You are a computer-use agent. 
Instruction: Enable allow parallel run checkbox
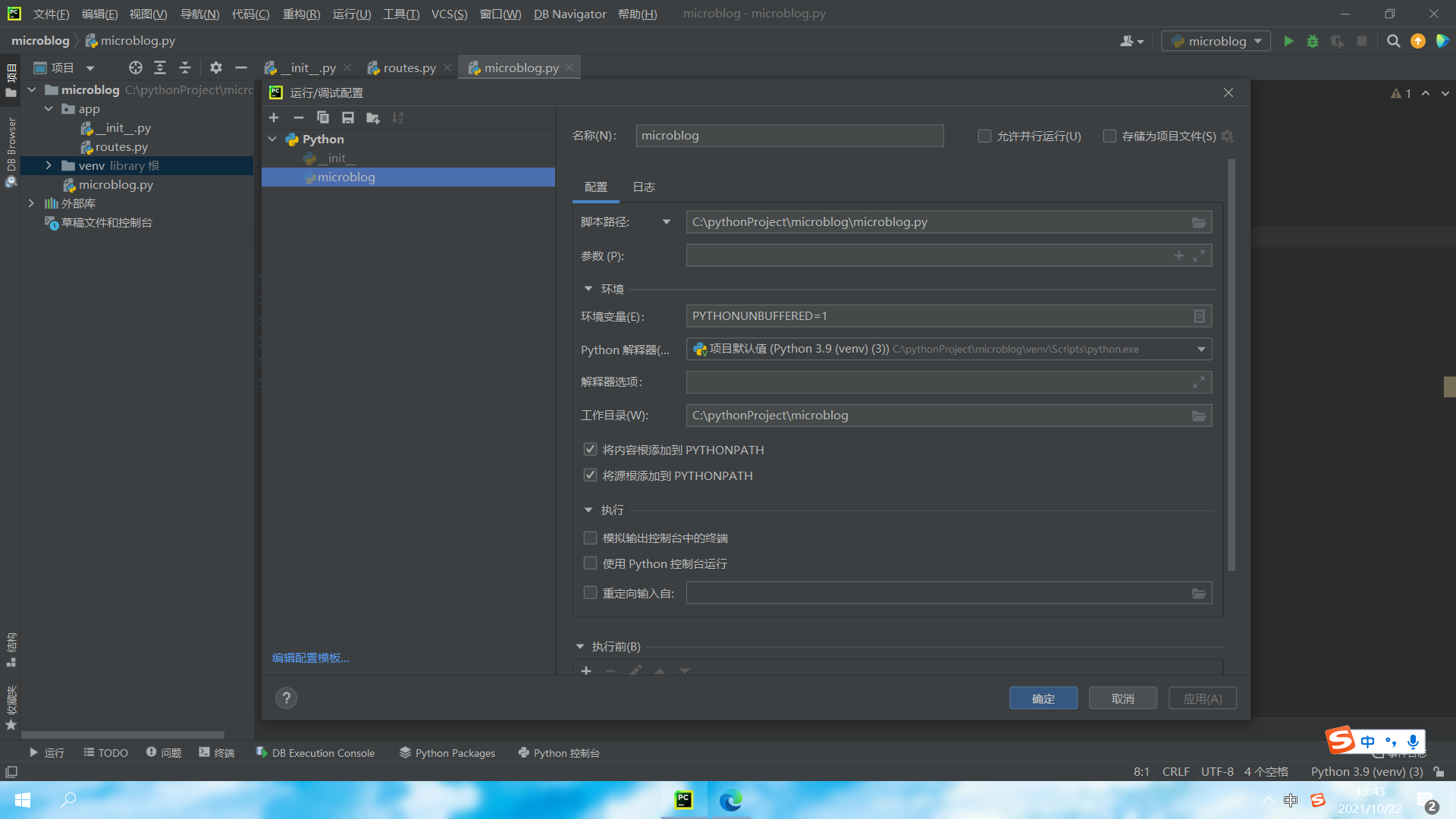[x=984, y=136]
